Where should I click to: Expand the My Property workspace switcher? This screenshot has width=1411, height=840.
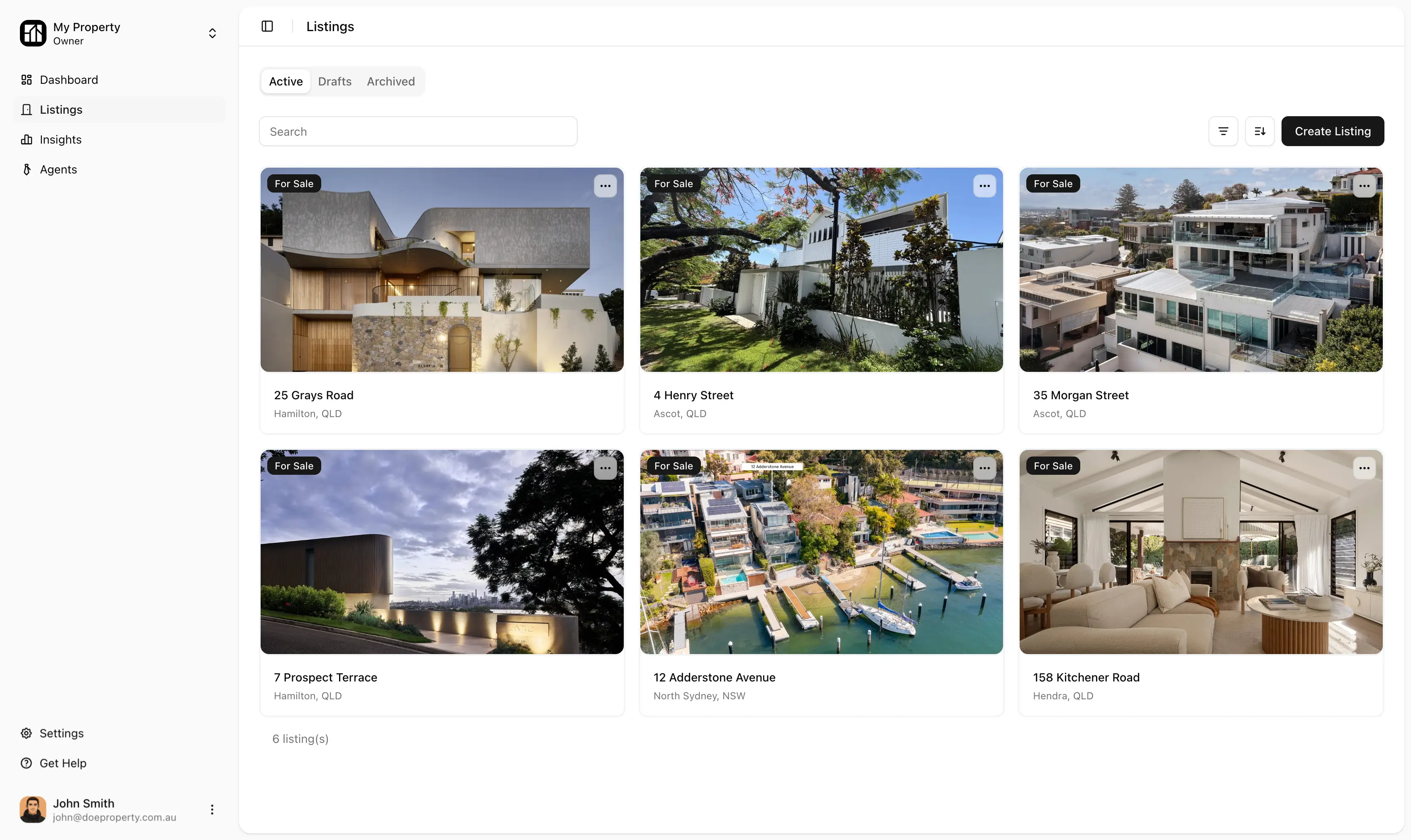point(212,33)
